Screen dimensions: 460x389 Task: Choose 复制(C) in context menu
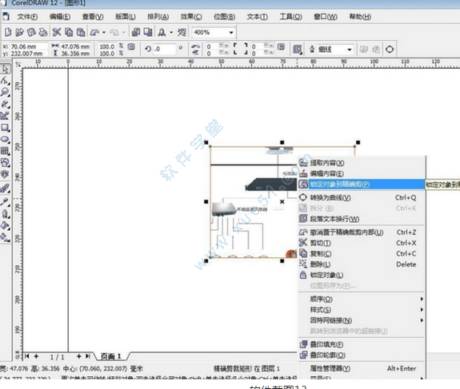click(x=362, y=254)
